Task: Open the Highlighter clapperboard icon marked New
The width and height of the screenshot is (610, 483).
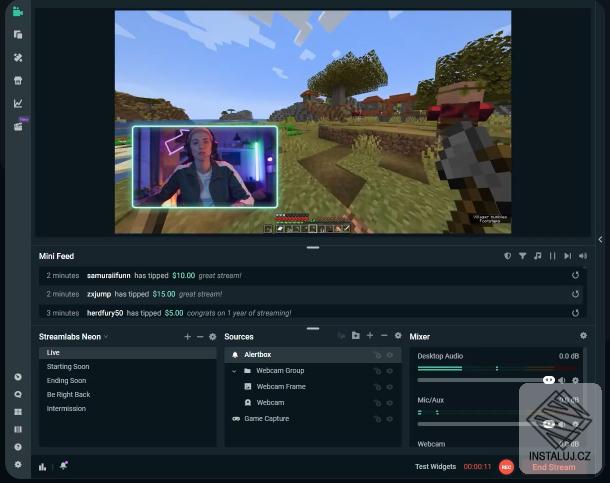Action: coord(18,127)
